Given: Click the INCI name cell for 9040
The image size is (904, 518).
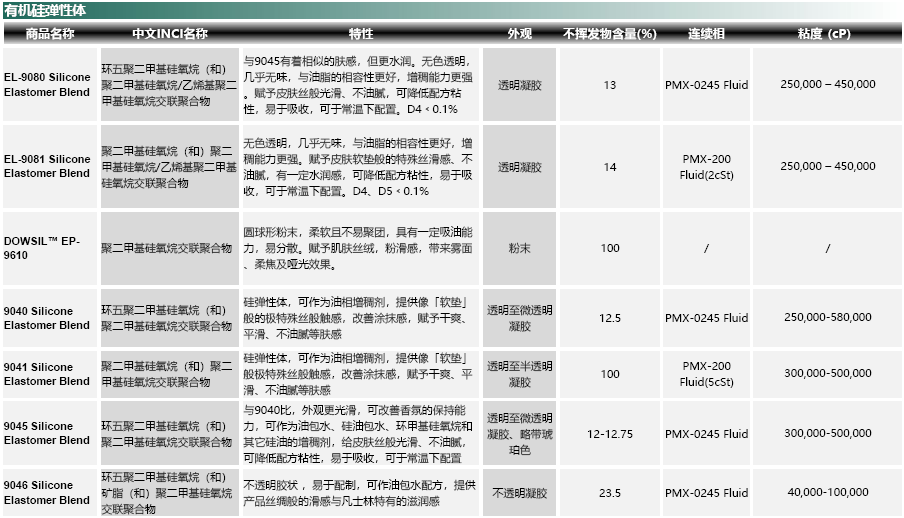Looking at the screenshot, I should point(170,318).
